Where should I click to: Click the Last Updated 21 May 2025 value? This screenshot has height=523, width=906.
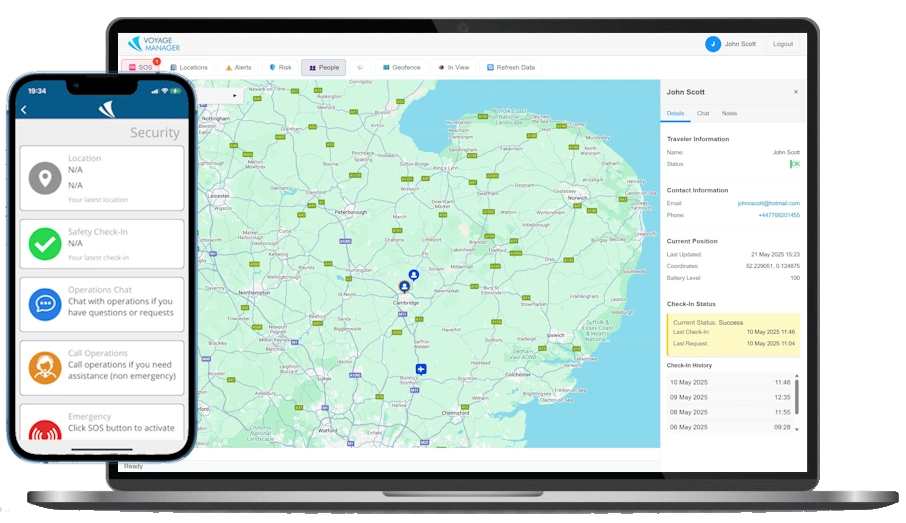point(775,255)
